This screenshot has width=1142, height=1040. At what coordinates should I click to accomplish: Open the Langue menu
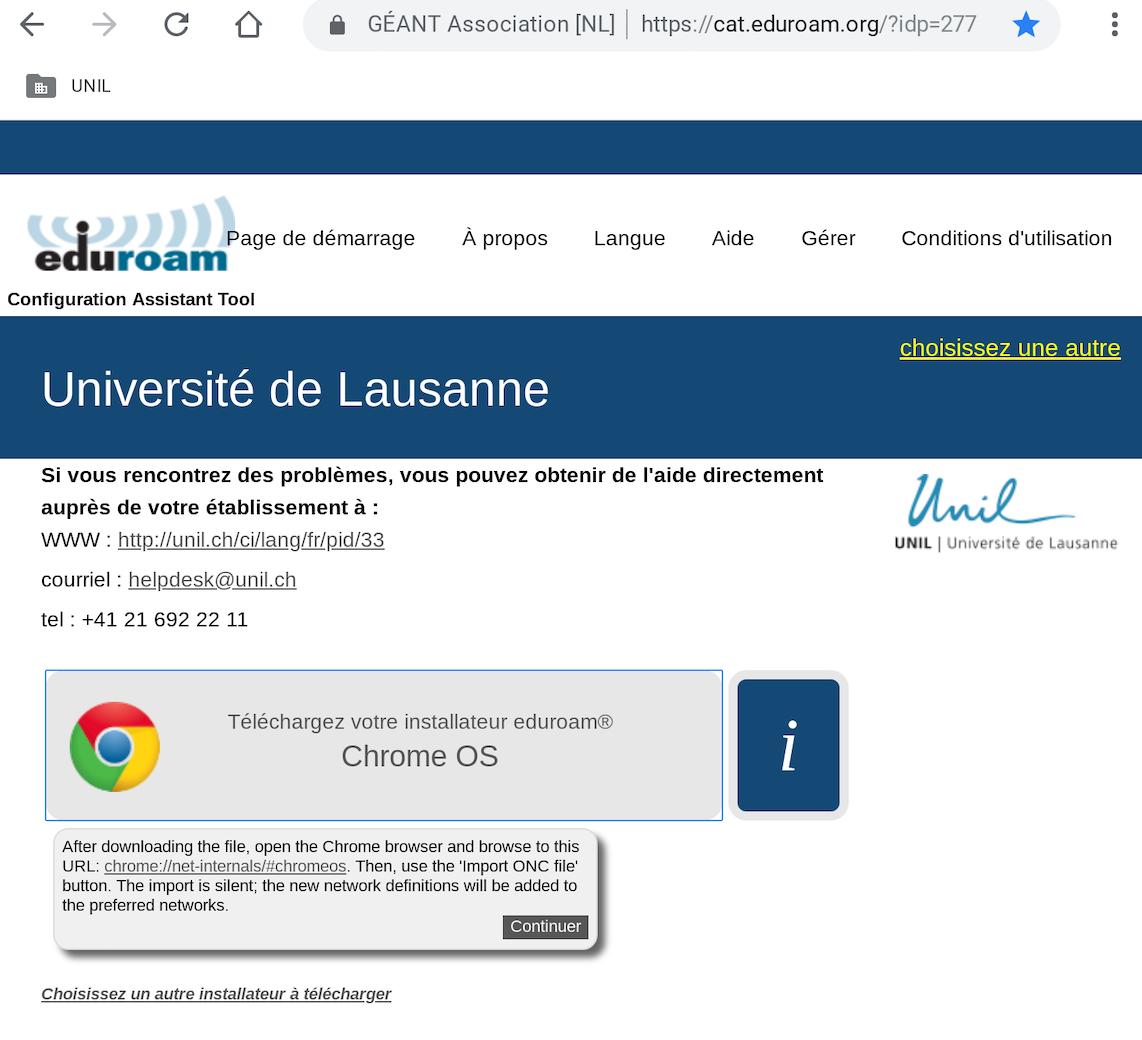coord(629,239)
